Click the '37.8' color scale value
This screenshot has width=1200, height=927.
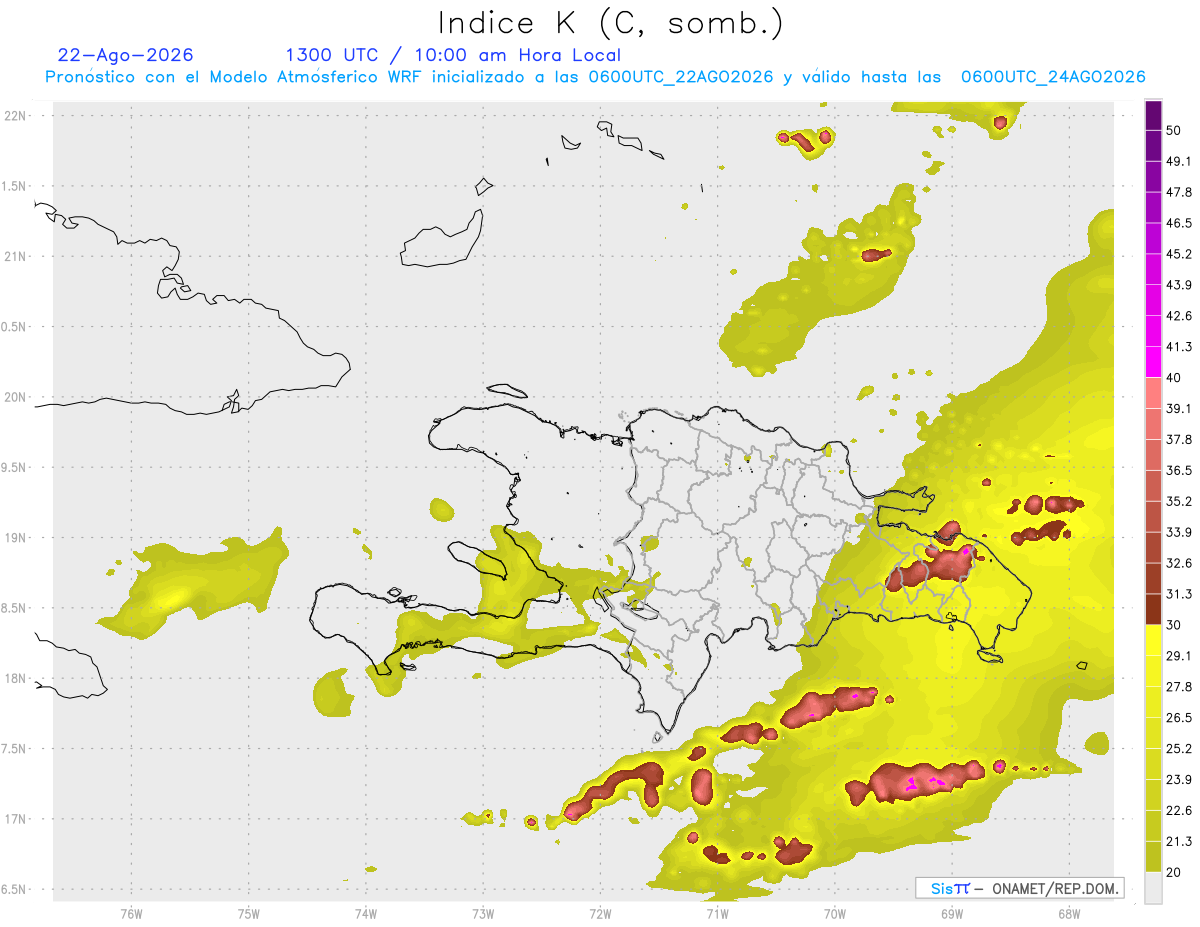(1180, 440)
